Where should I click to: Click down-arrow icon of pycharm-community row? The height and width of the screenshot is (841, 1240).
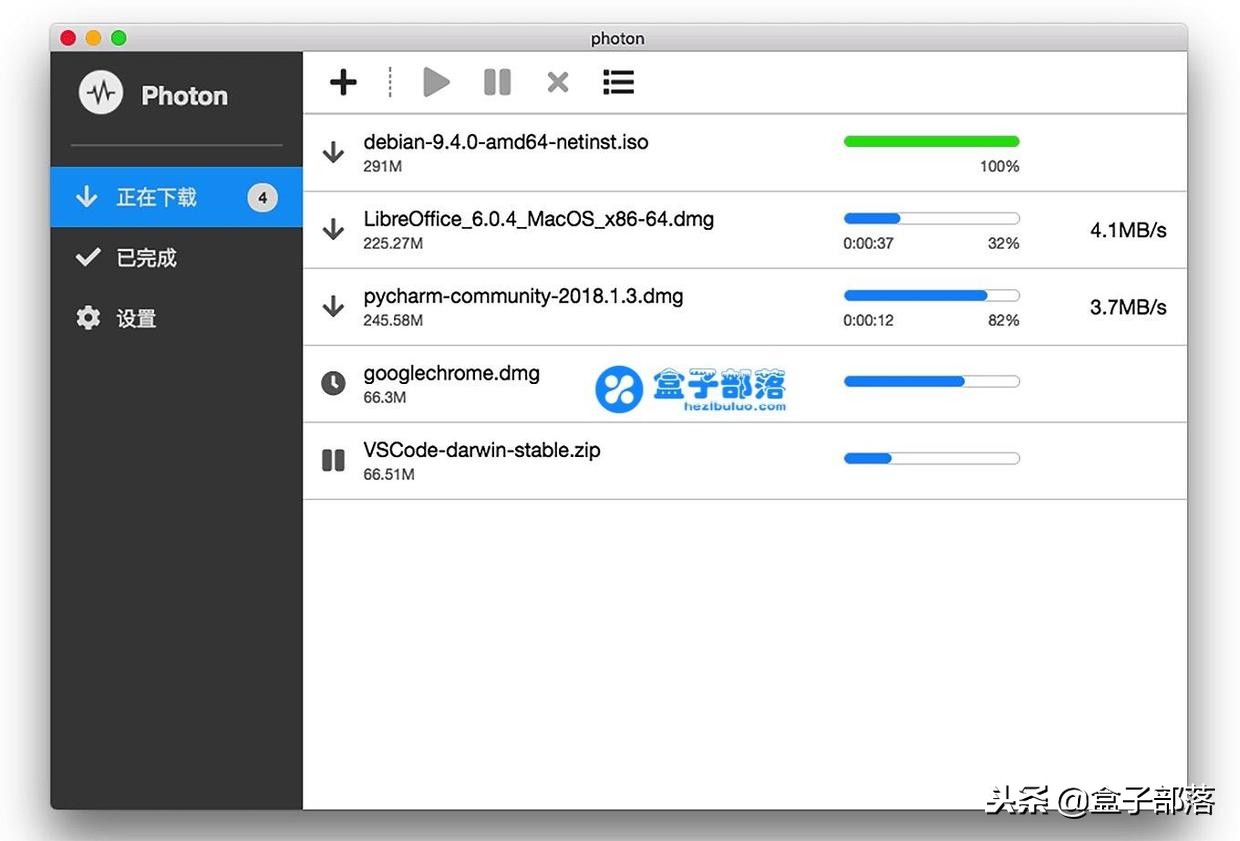click(x=333, y=306)
